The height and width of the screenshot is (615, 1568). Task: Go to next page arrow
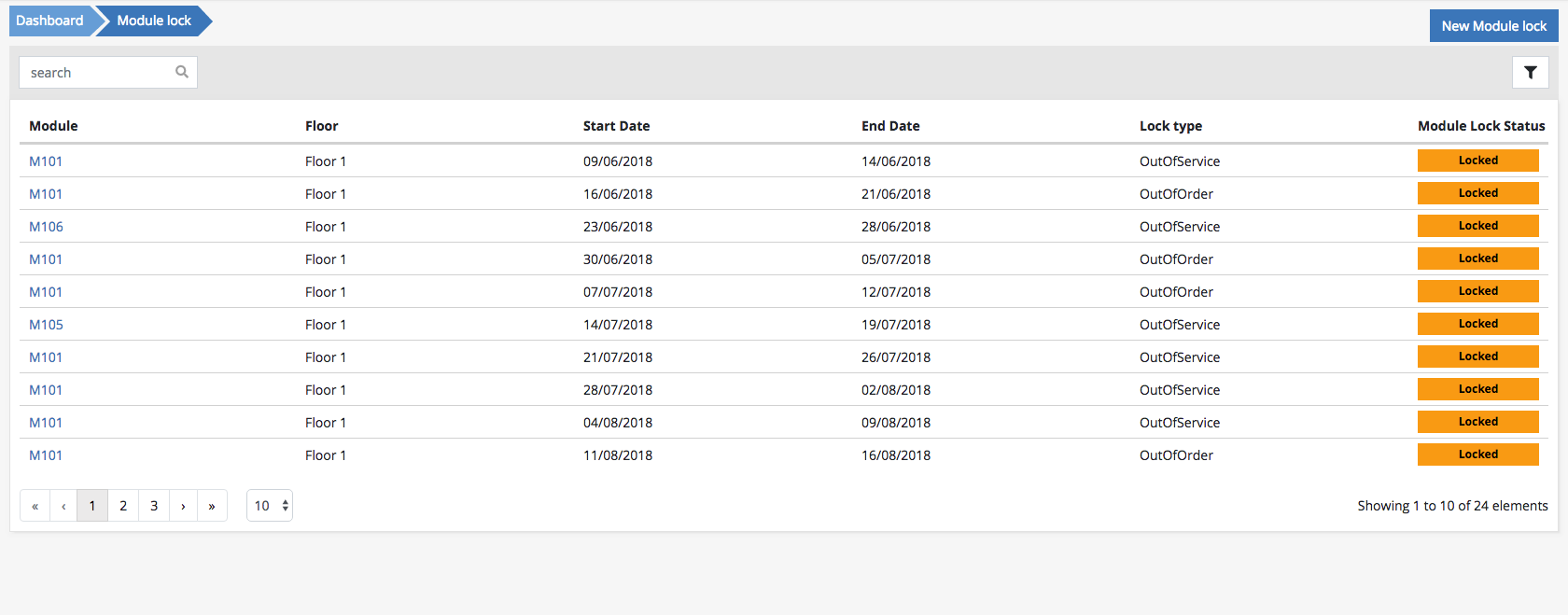pyautogui.click(x=183, y=506)
